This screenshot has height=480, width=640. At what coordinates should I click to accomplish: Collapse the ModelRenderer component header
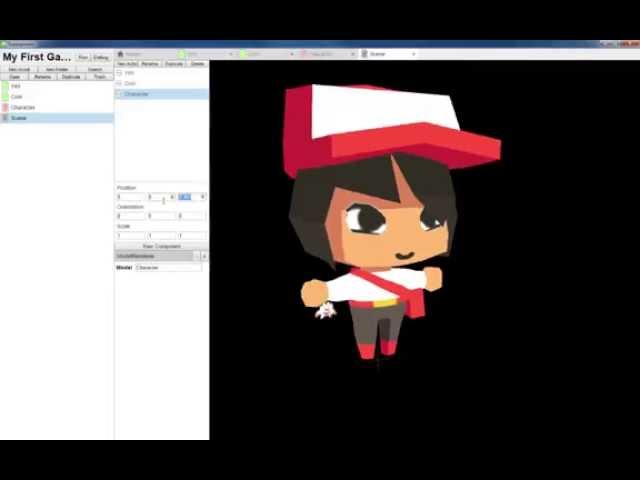(154, 256)
